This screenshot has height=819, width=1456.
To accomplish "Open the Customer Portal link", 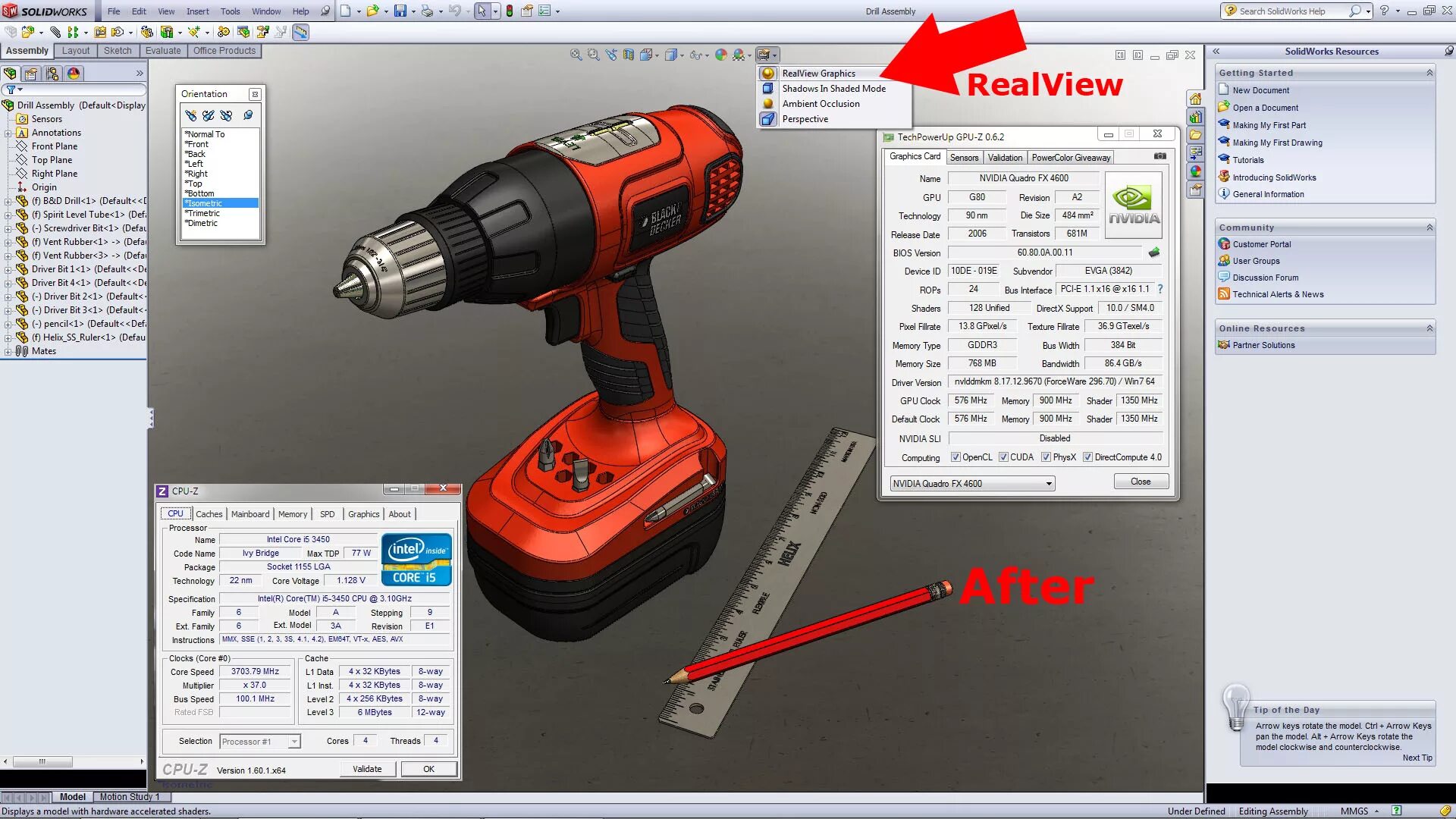I will pos(1261,244).
